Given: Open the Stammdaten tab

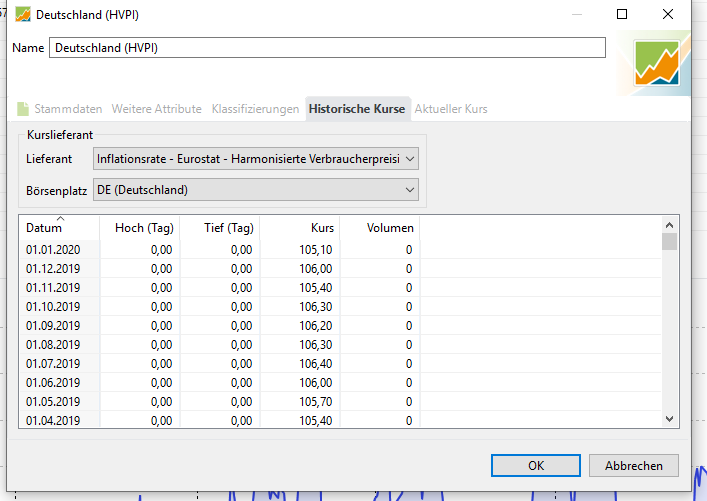Looking at the screenshot, I should pyautogui.click(x=68, y=109).
